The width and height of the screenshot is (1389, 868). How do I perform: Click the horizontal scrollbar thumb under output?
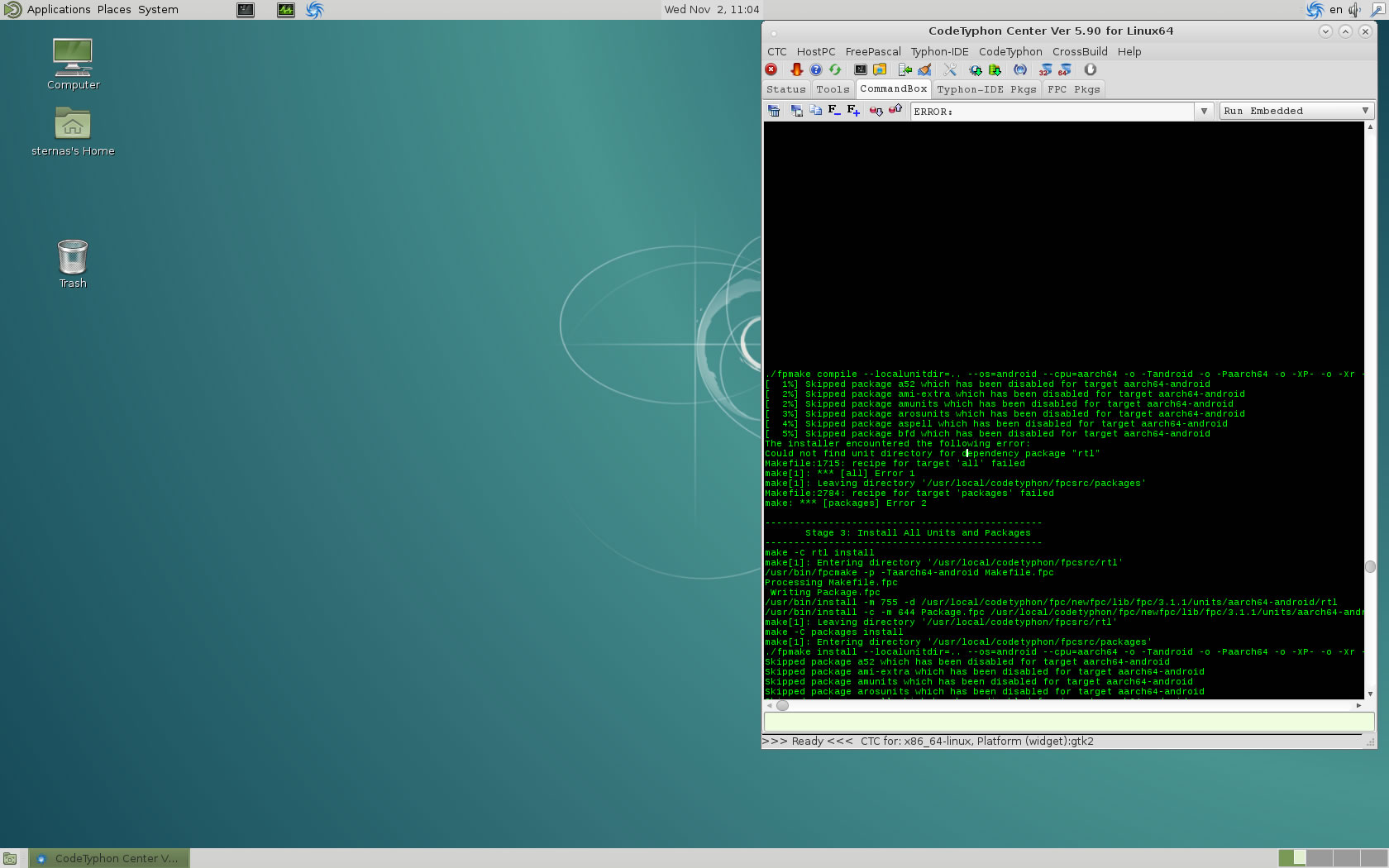point(783,705)
